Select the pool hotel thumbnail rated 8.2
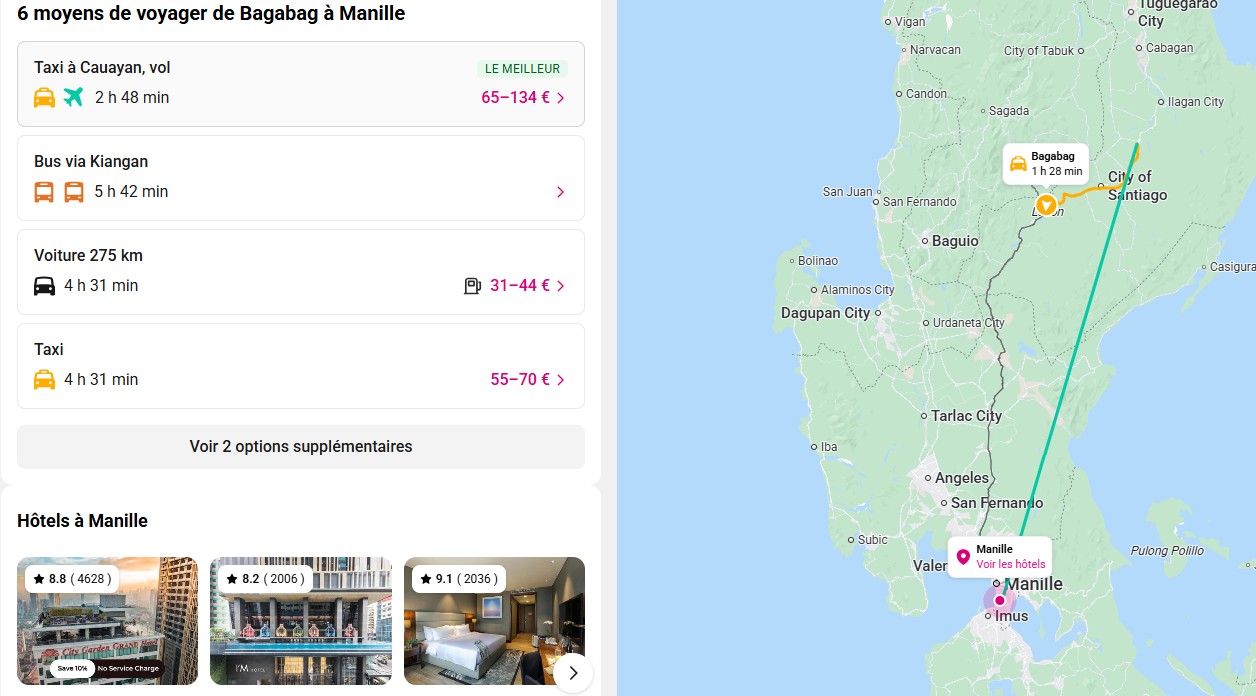 301,621
